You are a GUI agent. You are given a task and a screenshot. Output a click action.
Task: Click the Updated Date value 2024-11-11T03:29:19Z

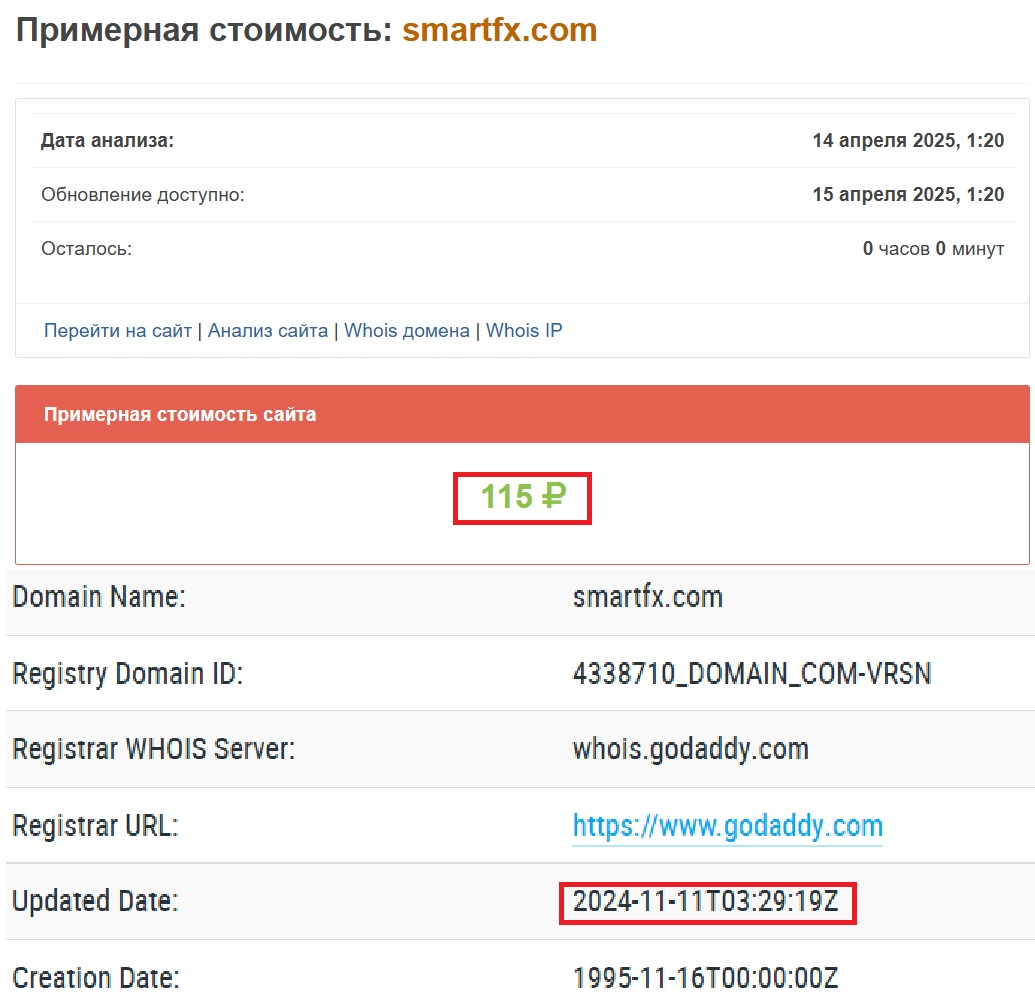click(706, 903)
